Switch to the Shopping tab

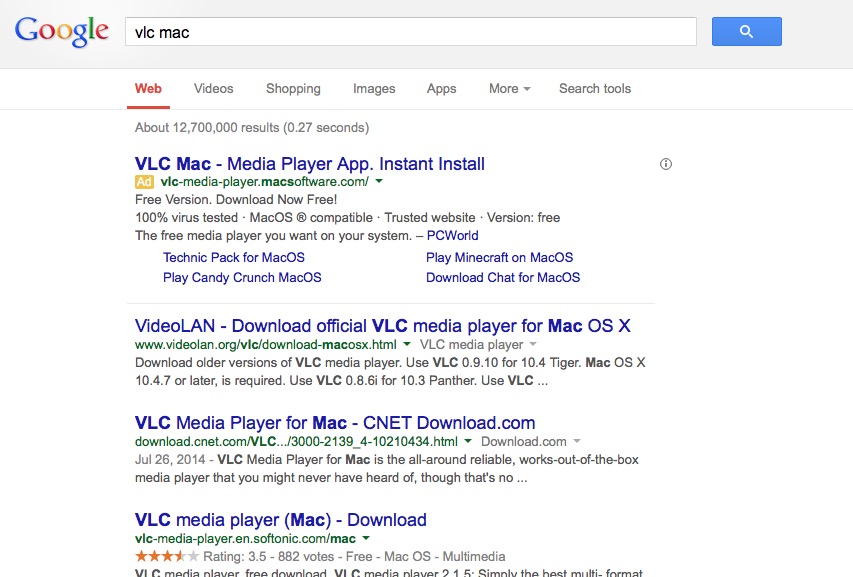point(293,89)
